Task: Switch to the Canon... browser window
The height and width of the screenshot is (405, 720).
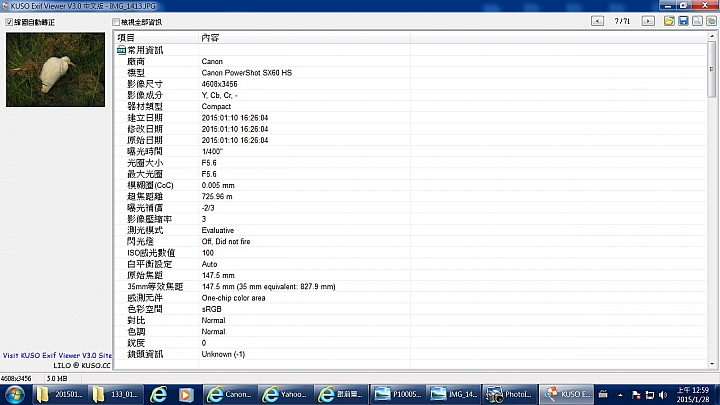Action: coord(230,394)
